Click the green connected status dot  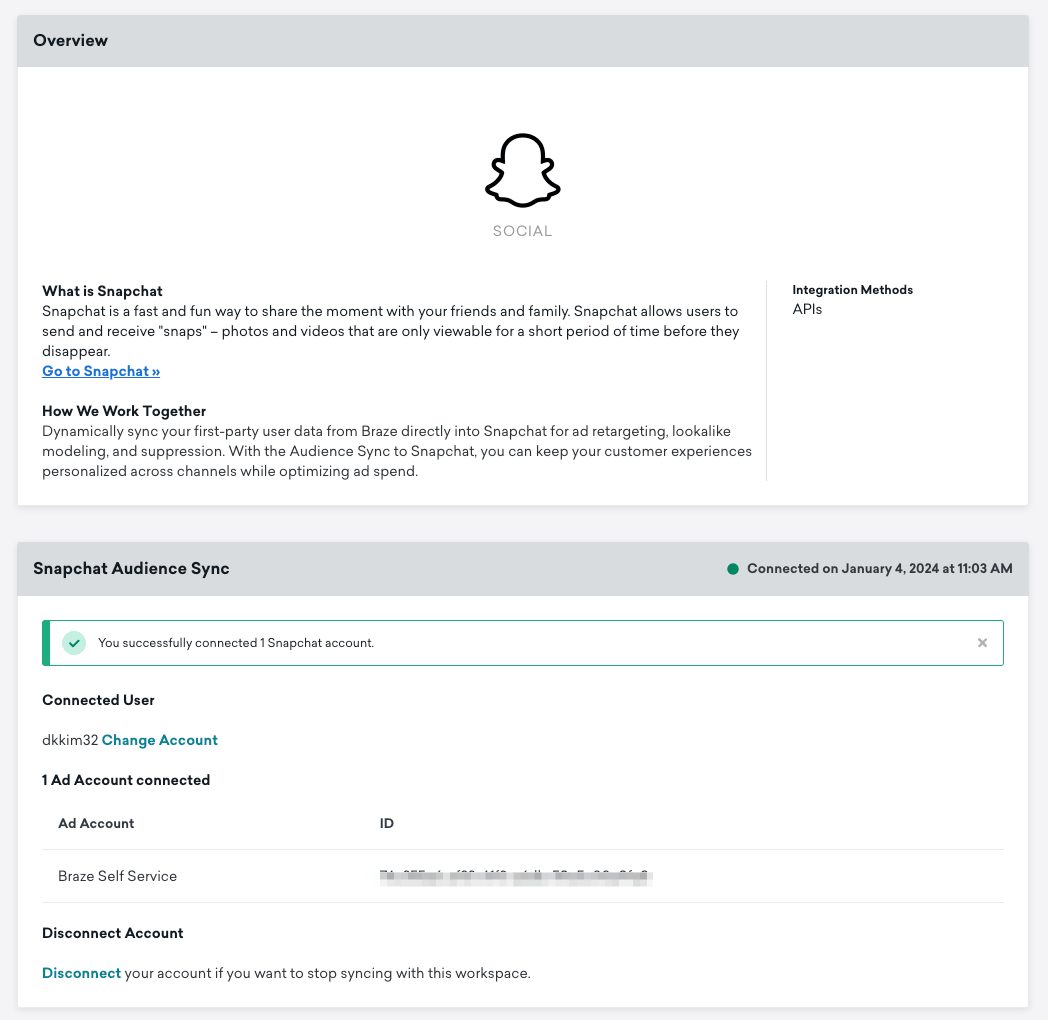click(x=734, y=568)
